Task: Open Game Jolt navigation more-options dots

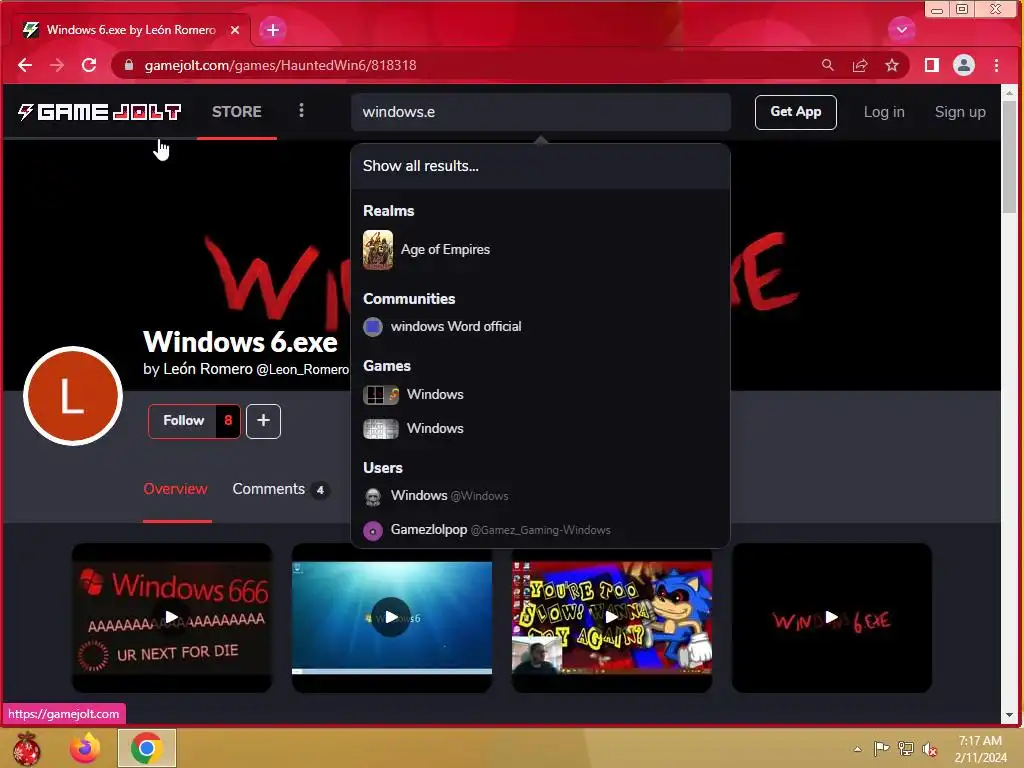Action: 301,110
